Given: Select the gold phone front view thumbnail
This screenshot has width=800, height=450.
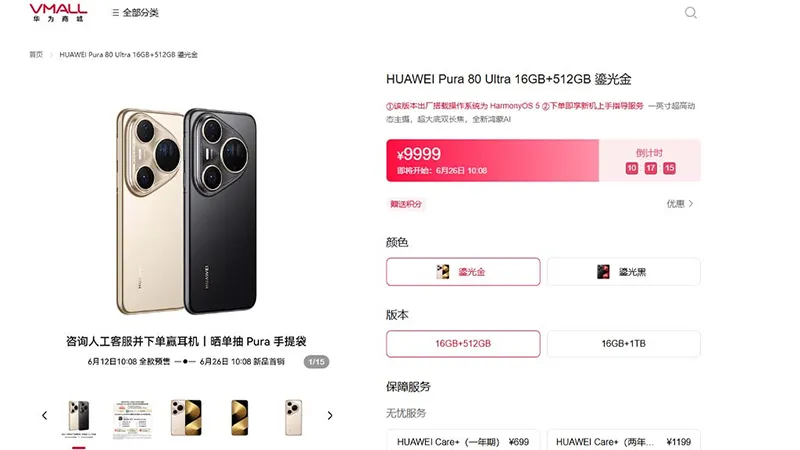Looking at the screenshot, I should (x=240, y=418).
